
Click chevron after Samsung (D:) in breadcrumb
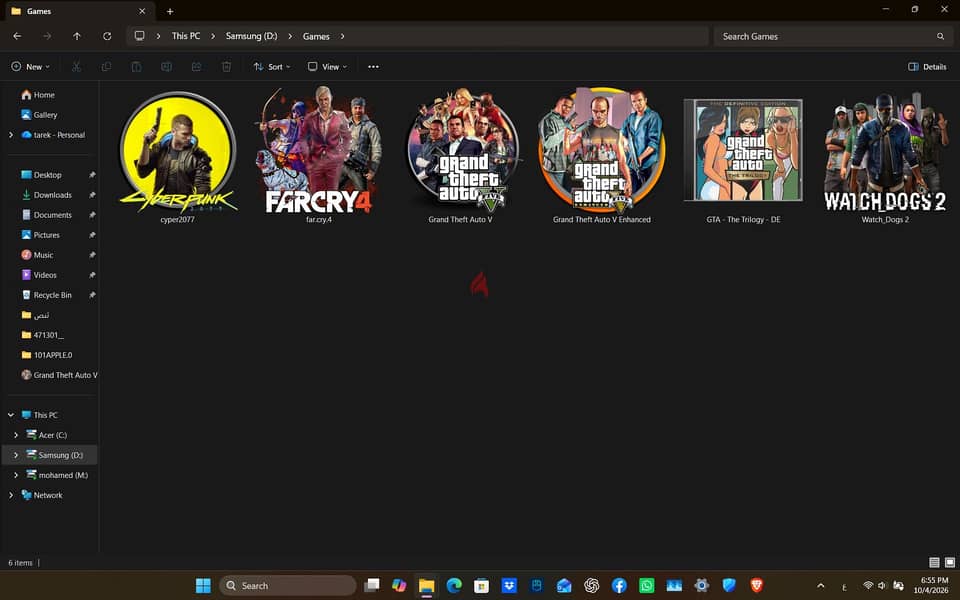(x=290, y=36)
